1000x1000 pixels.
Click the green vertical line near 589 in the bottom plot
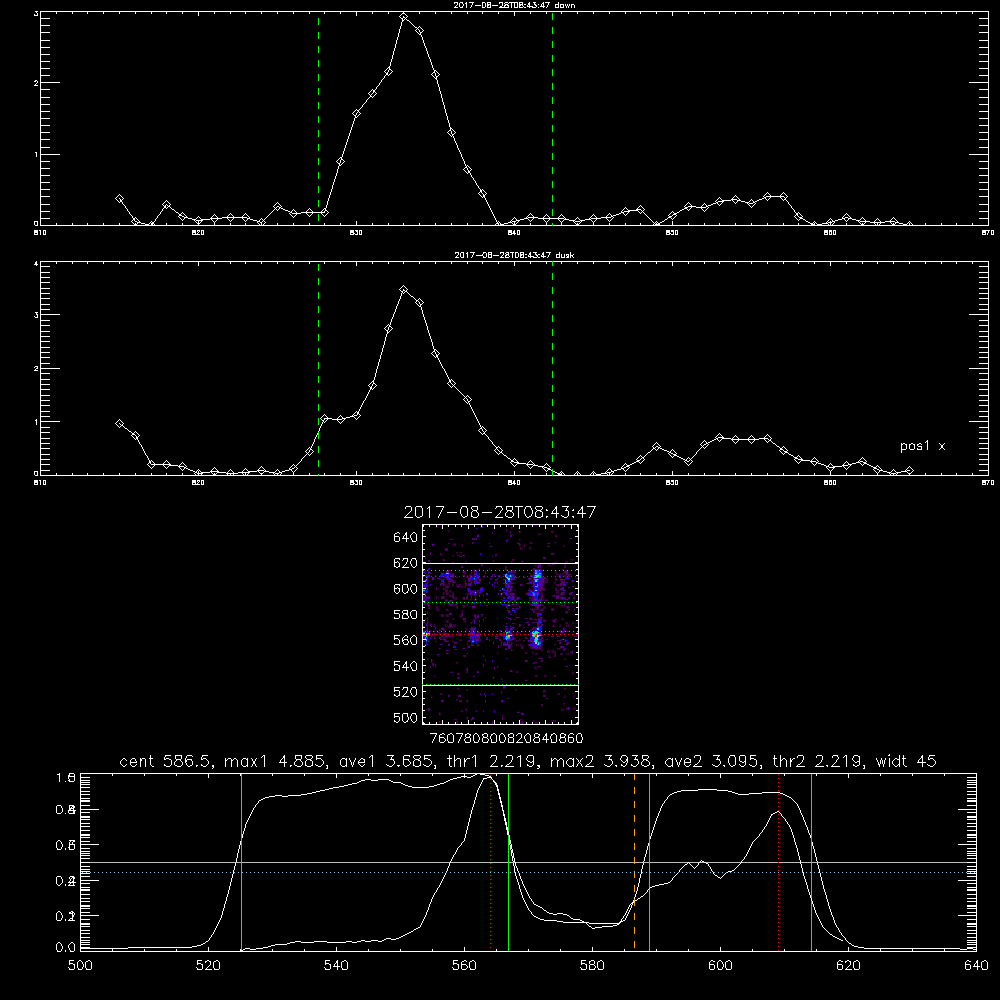point(649,862)
